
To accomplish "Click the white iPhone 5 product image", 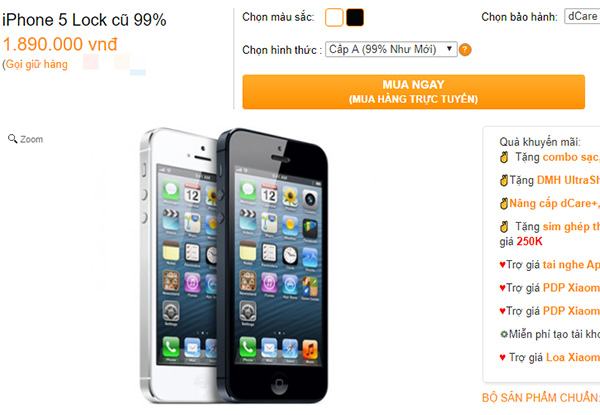I will tap(178, 265).
